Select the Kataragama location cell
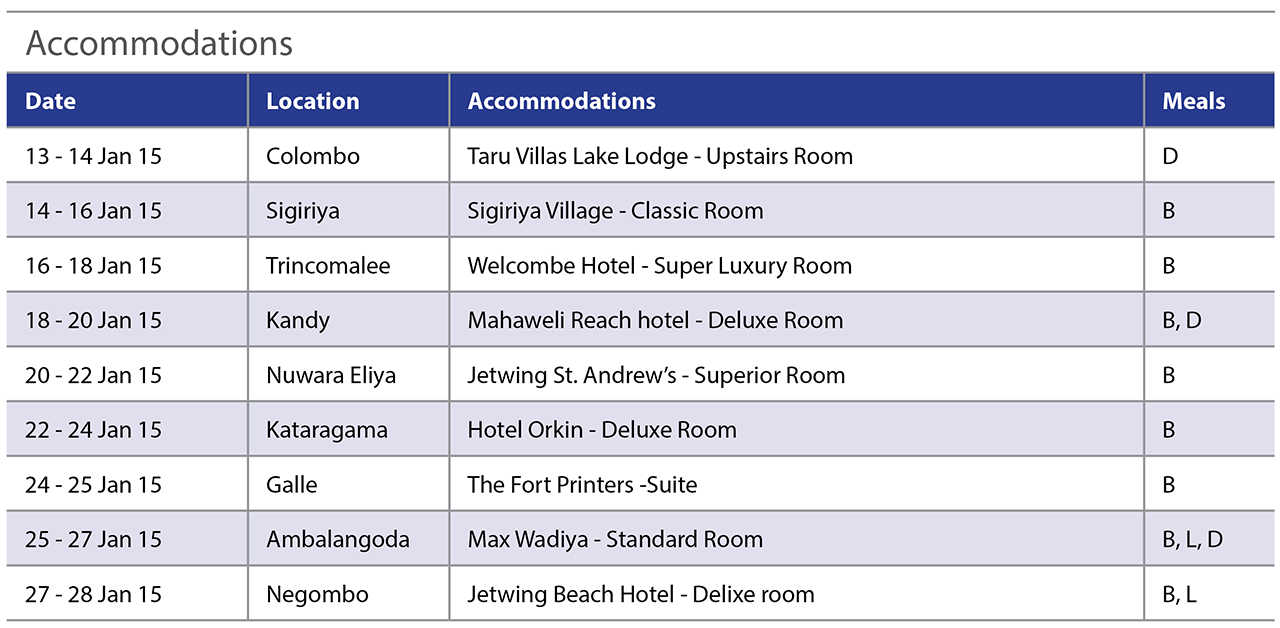The image size is (1280, 628). [327, 431]
